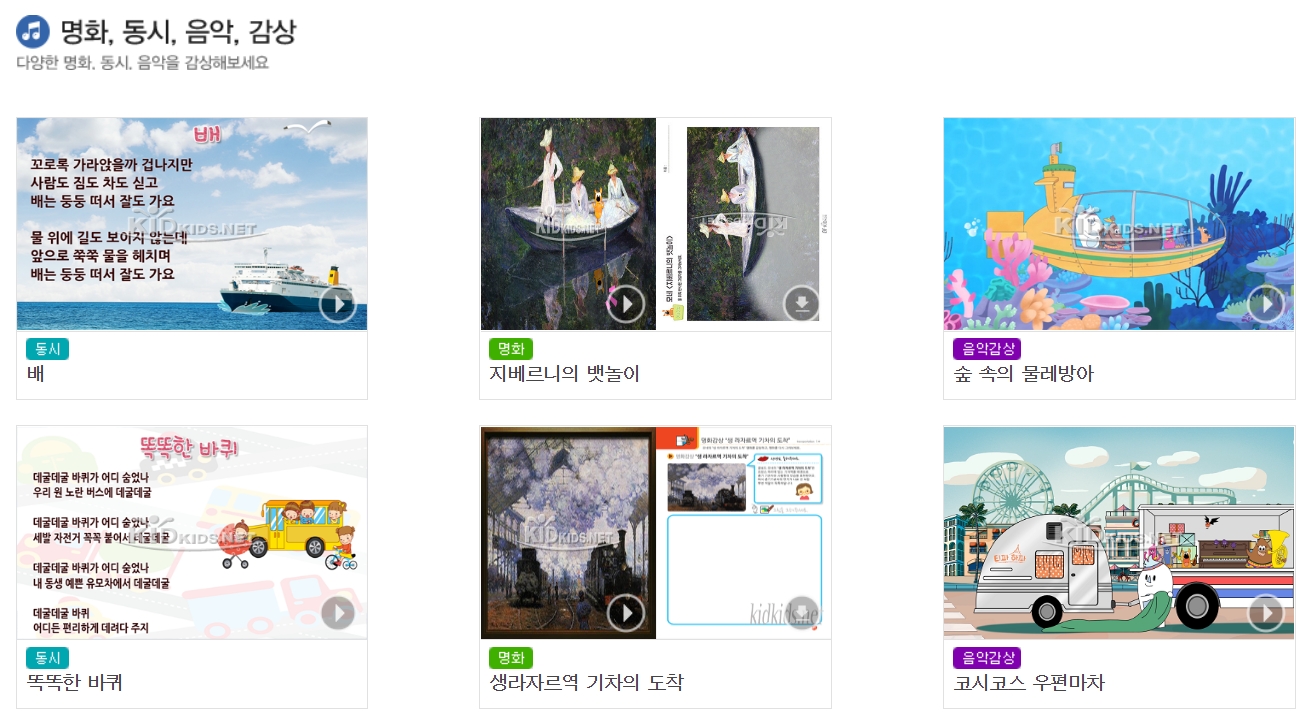Click the 명화, 동시, 음악, 감상 heading
Image resolution: width=1310 pixels, height=724 pixels.
point(178,32)
